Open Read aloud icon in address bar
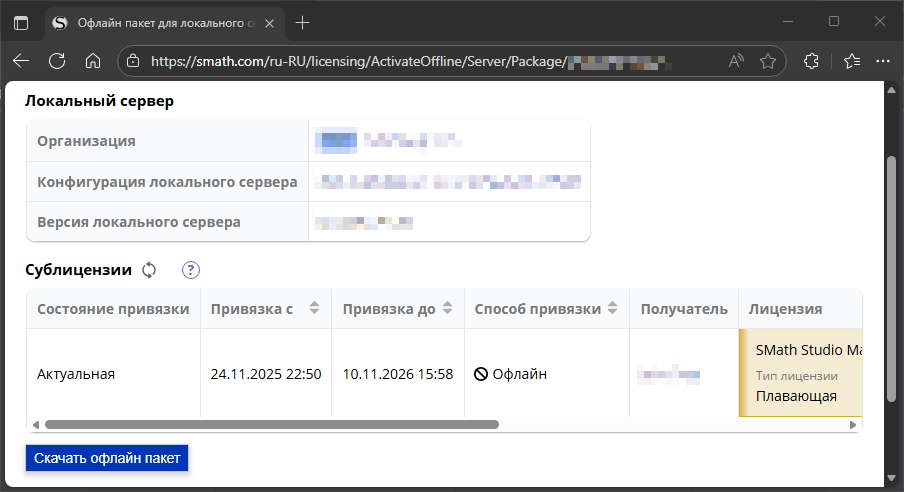Screen dimensions: 904x492 coord(736,61)
